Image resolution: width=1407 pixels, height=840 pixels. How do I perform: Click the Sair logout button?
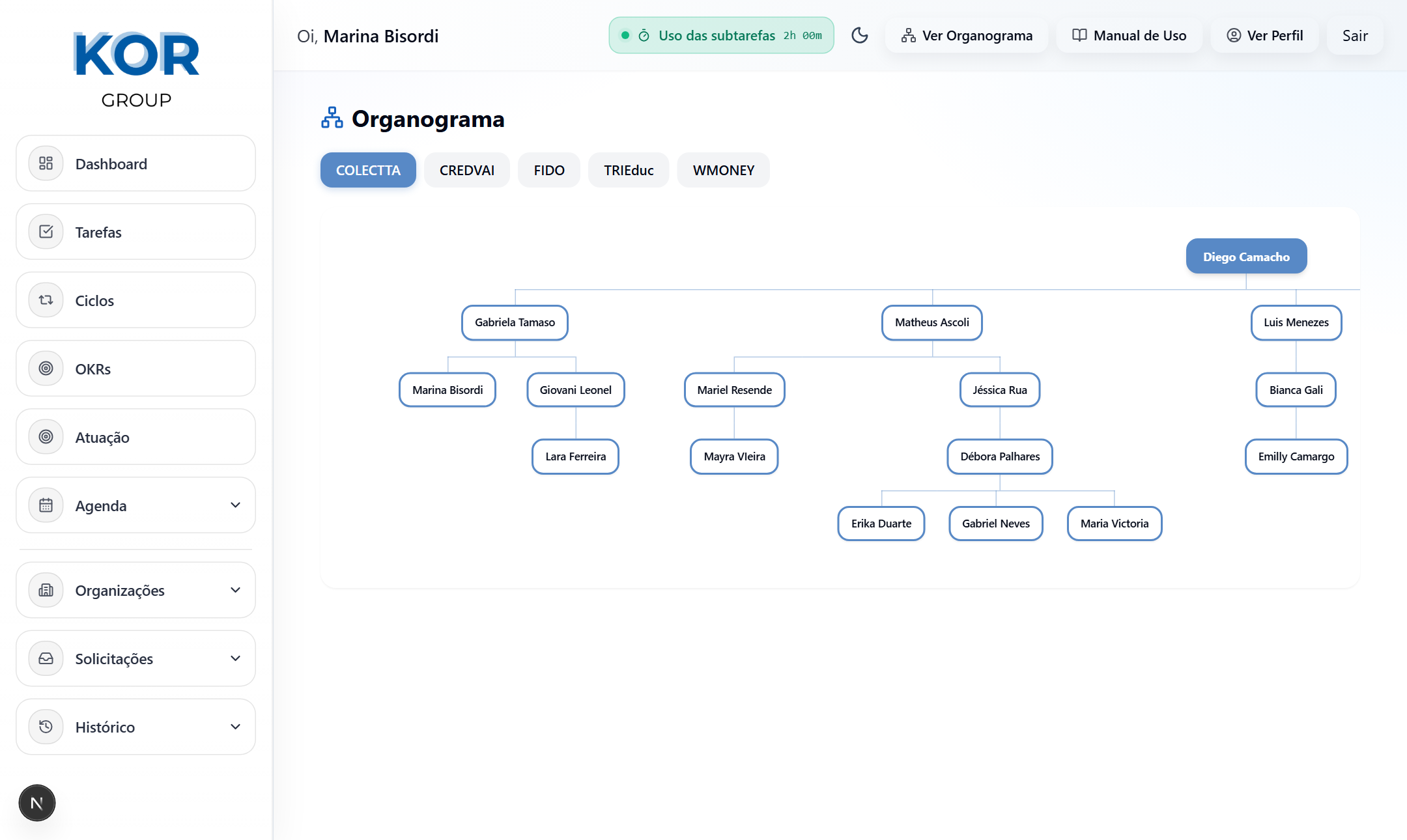1355,35
